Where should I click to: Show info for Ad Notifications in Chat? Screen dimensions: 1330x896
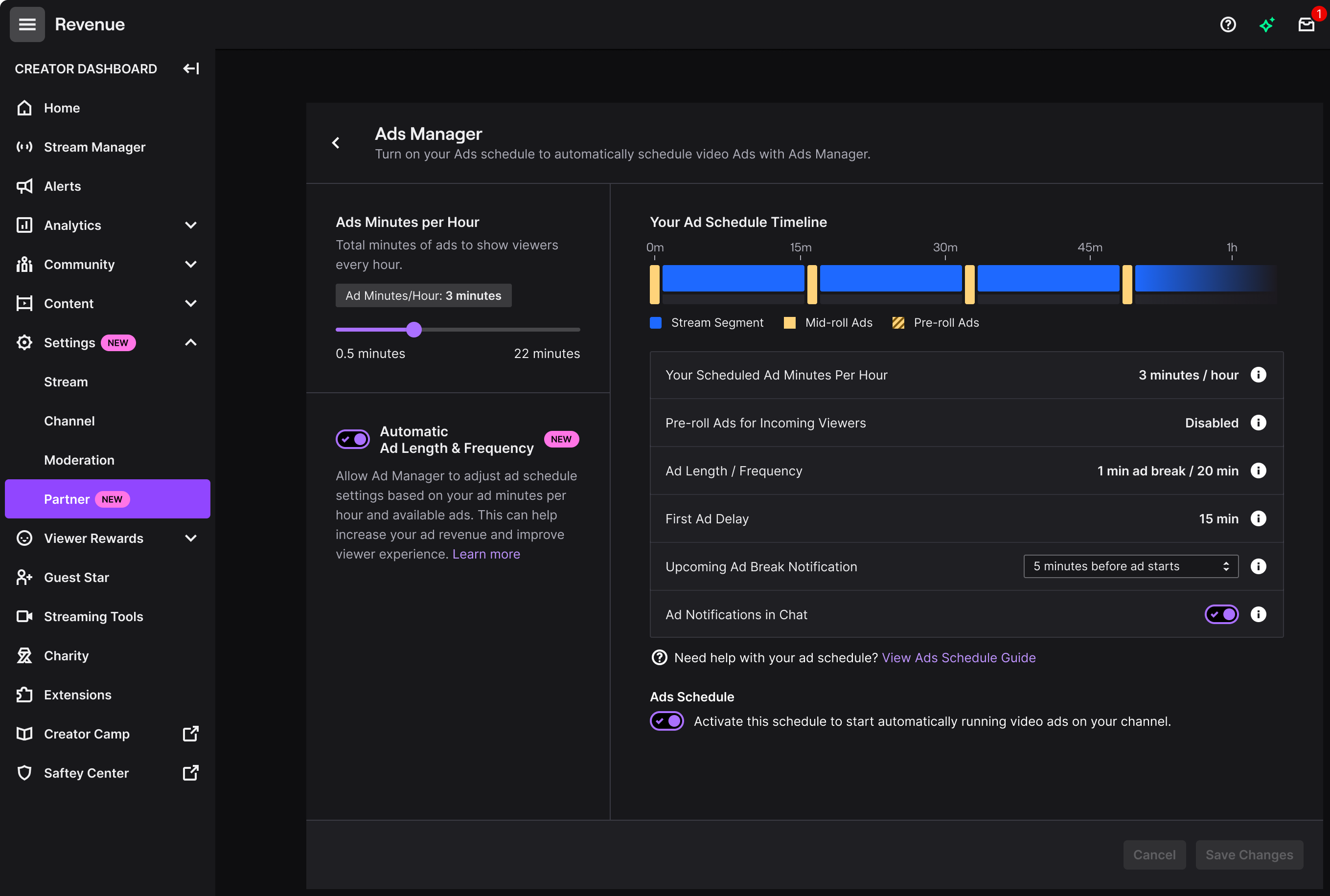tap(1258, 614)
